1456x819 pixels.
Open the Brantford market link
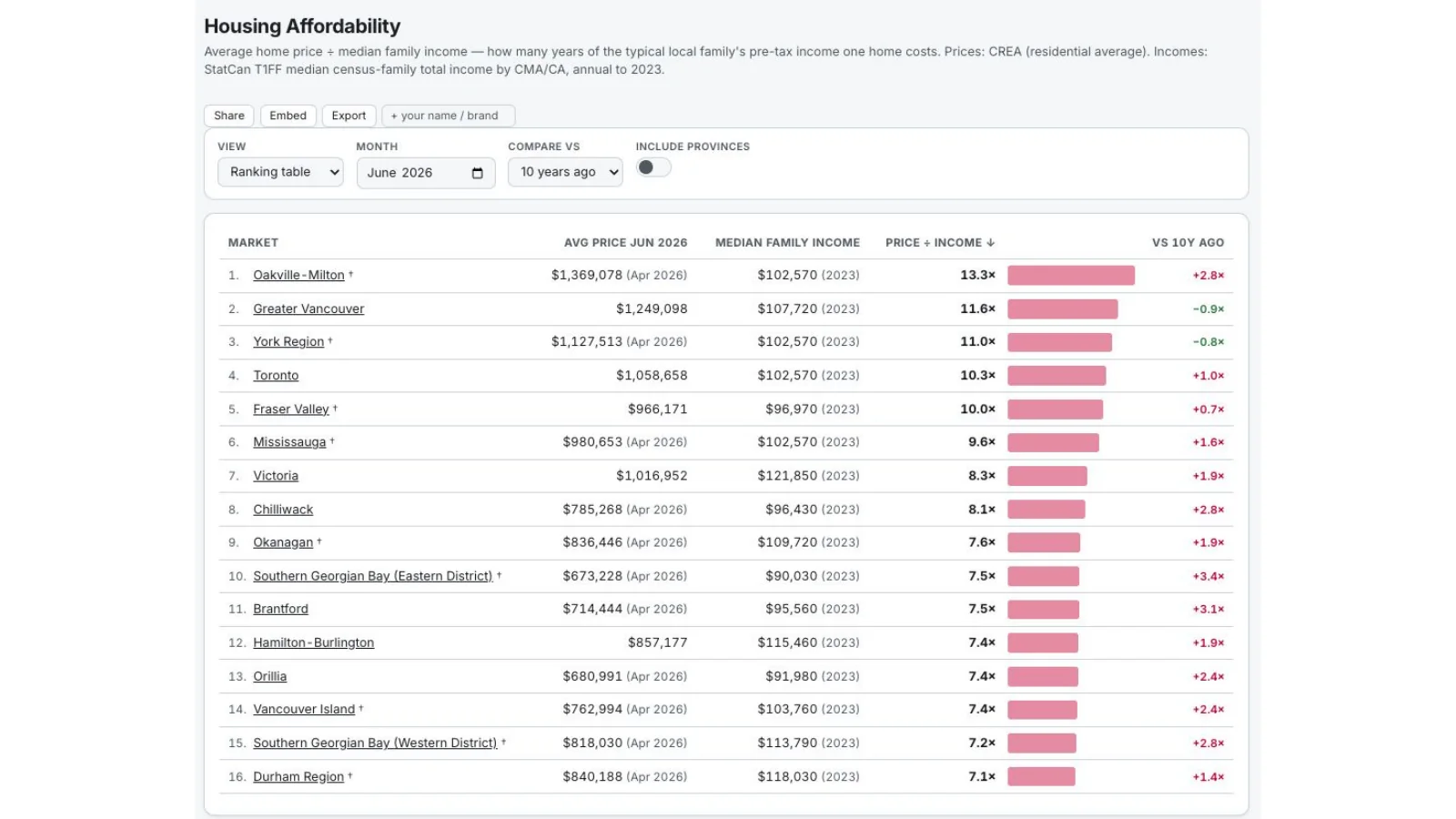280,609
